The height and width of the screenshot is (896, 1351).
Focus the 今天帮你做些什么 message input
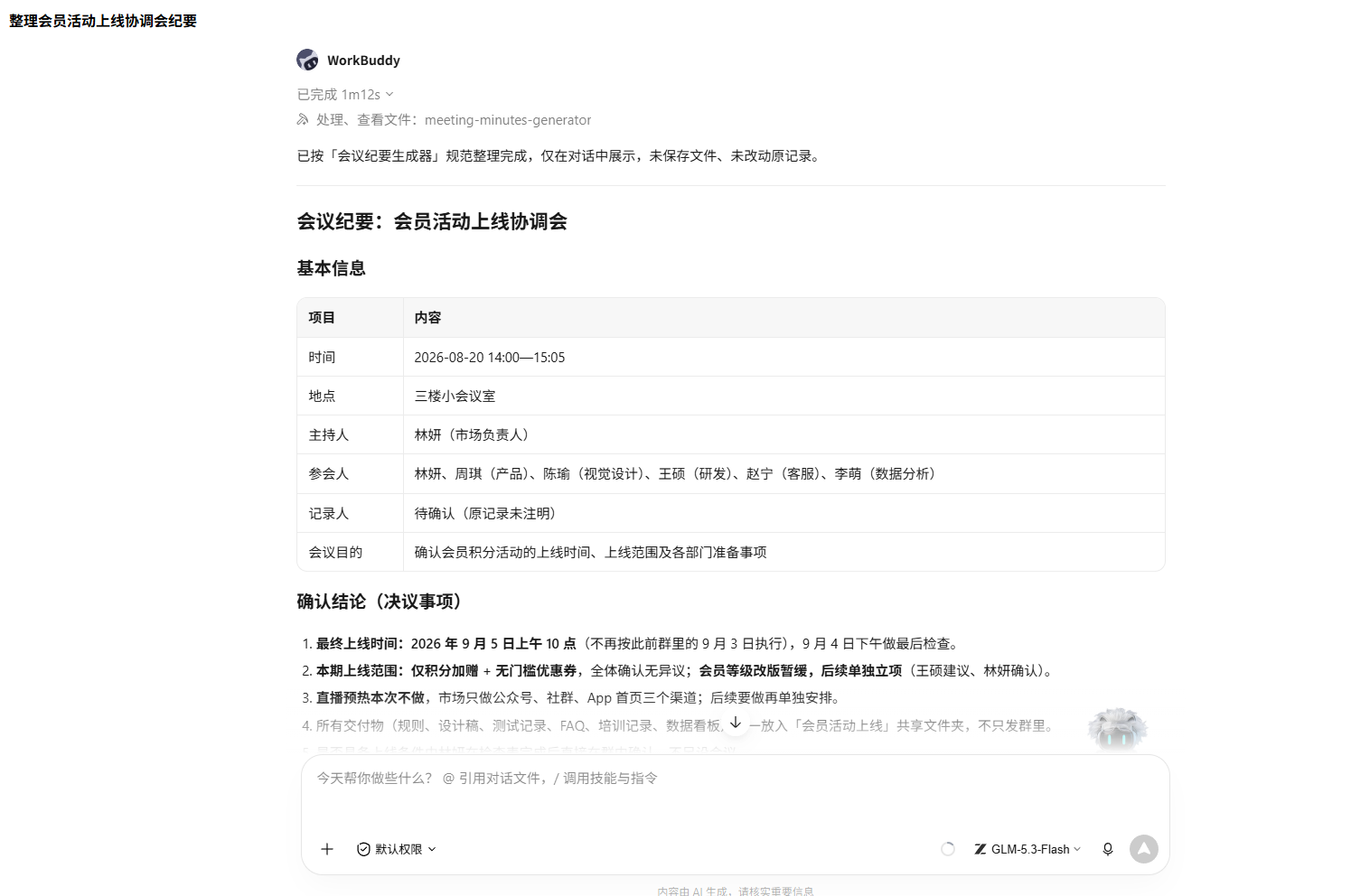coord(735,779)
